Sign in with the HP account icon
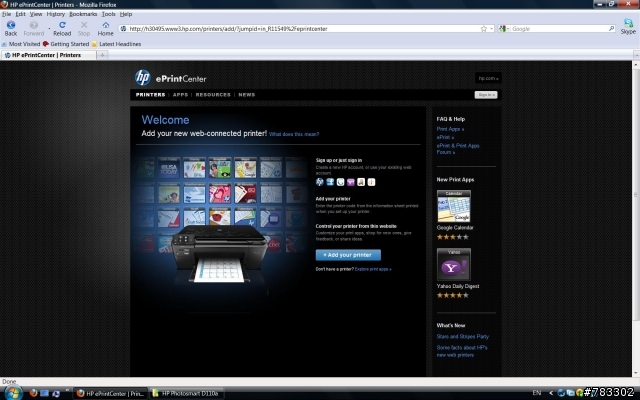 point(320,182)
